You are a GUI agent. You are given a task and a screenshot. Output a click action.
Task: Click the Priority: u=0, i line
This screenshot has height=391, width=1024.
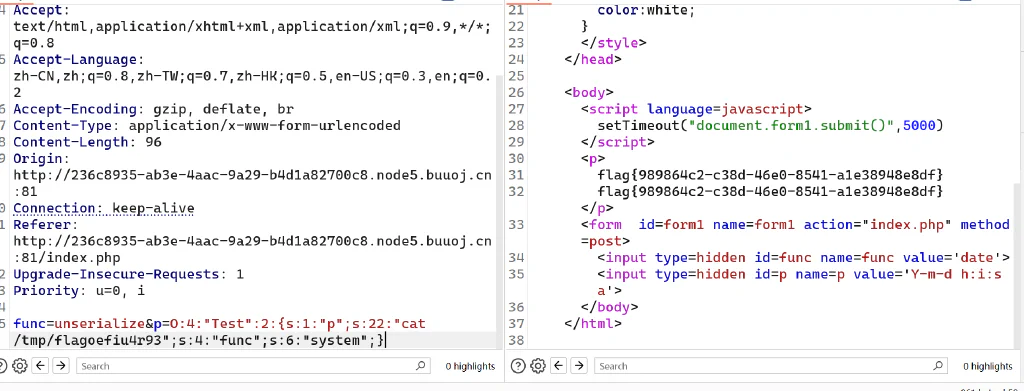click(x=79, y=291)
